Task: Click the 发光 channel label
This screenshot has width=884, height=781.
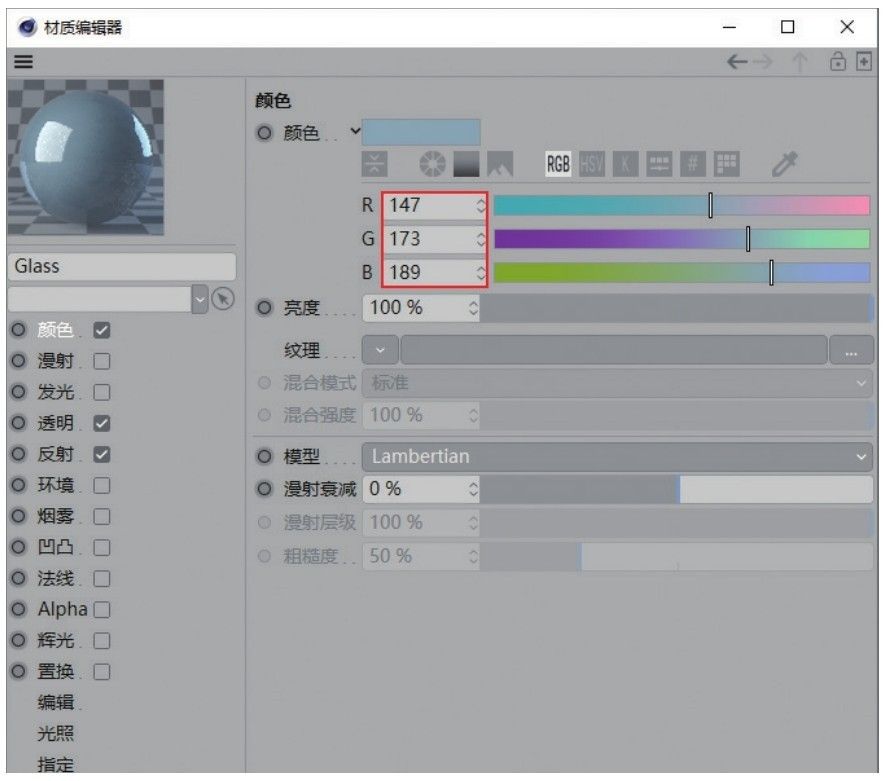Action: tap(55, 392)
